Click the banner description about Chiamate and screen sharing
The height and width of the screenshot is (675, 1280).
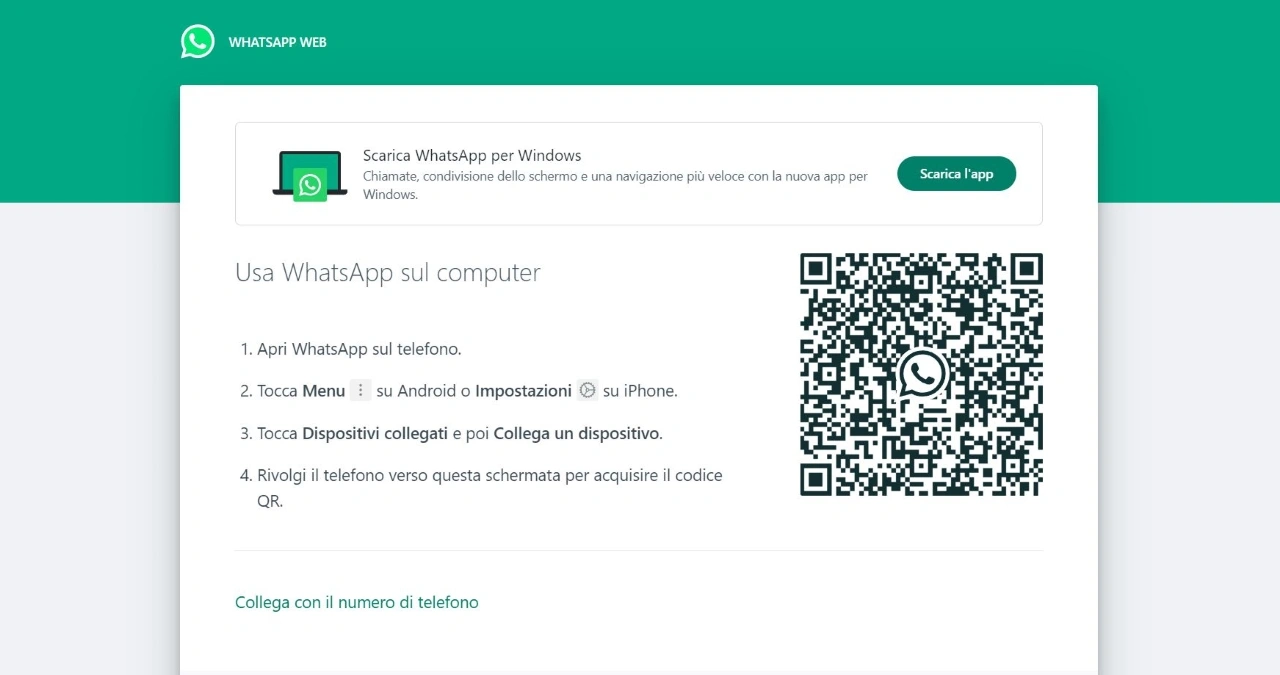click(x=614, y=176)
